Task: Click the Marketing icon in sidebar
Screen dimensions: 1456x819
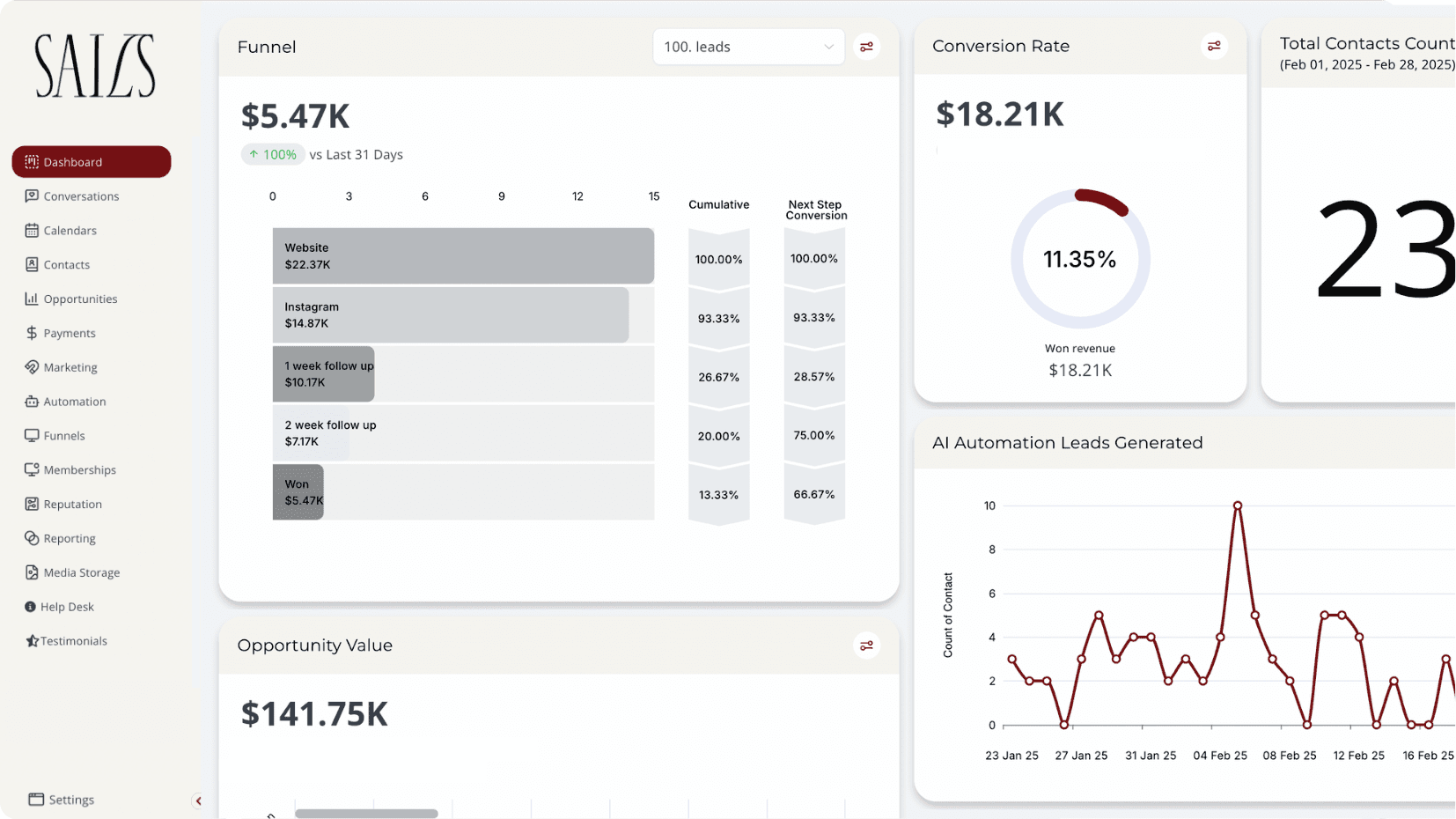Action: click(32, 367)
